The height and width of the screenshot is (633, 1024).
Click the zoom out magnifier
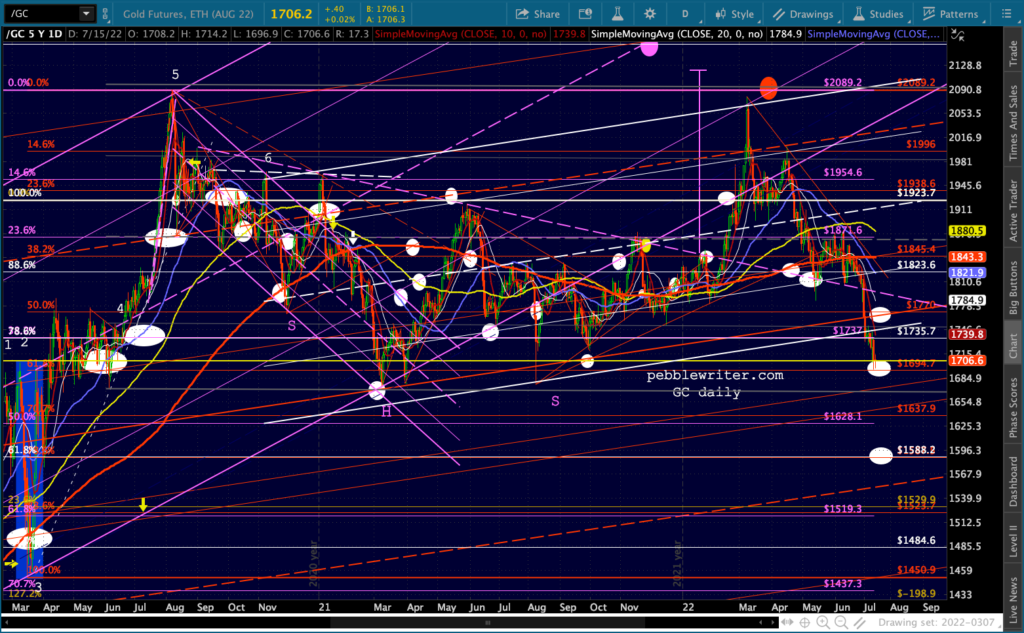click(841, 623)
